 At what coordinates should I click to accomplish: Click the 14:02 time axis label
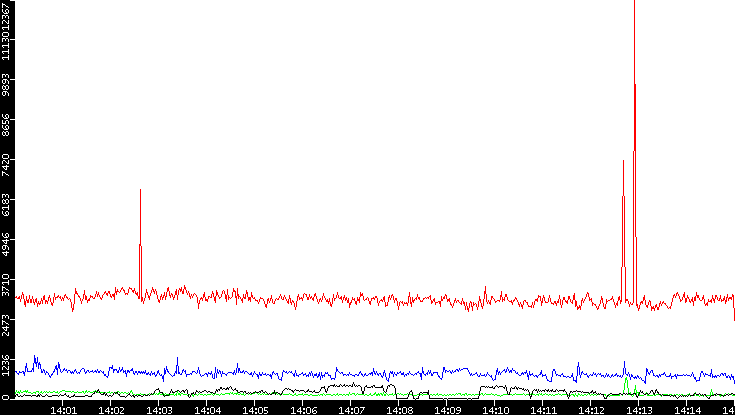(111, 410)
